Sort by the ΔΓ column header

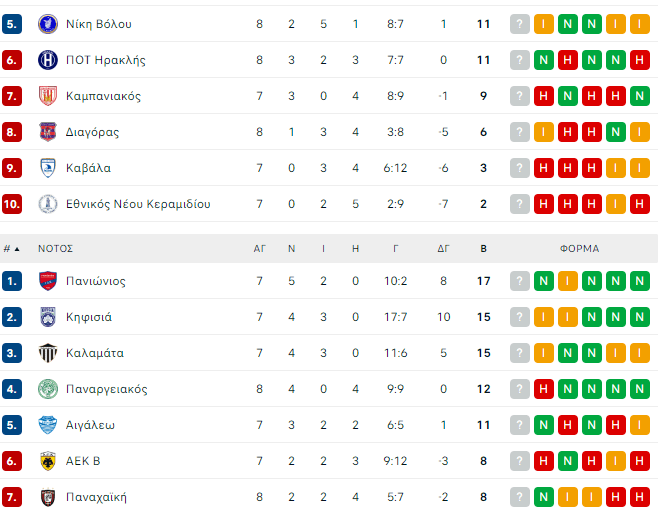click(x=443, y=248)
